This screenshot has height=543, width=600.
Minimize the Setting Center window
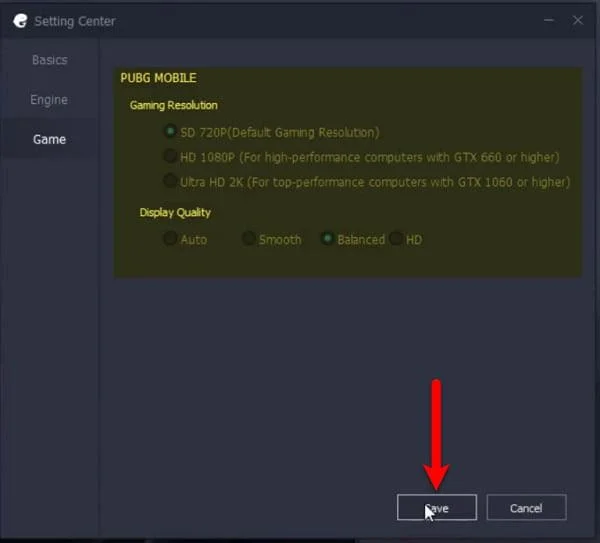(549, 20)
